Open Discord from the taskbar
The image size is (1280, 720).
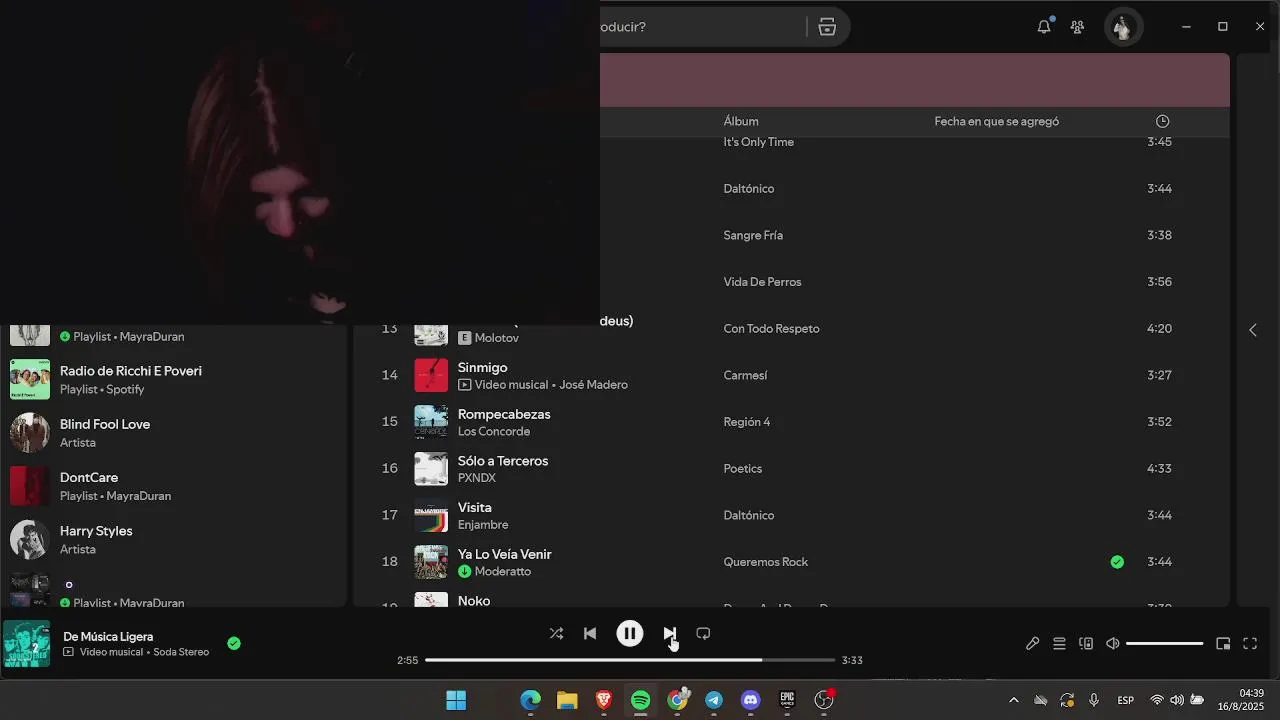[751, 700]
